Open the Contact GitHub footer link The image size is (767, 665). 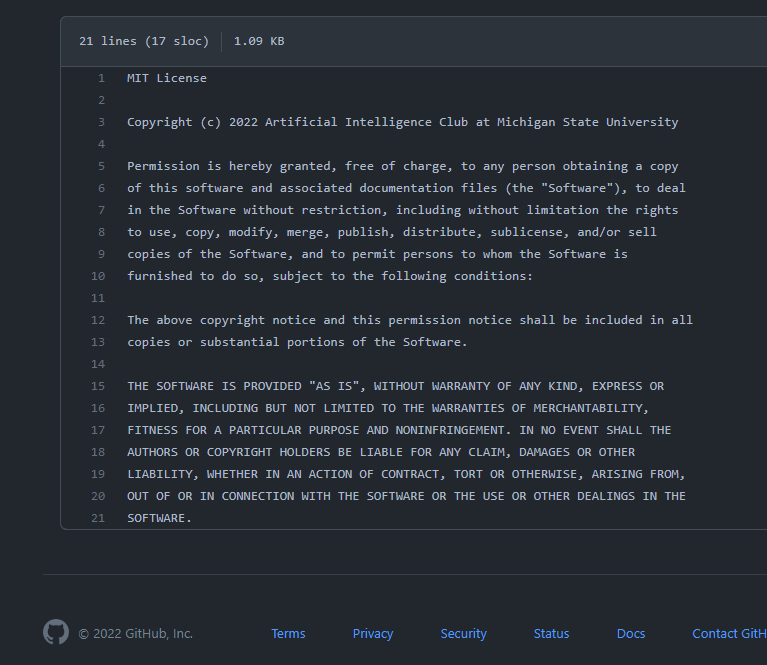[729, 634]
